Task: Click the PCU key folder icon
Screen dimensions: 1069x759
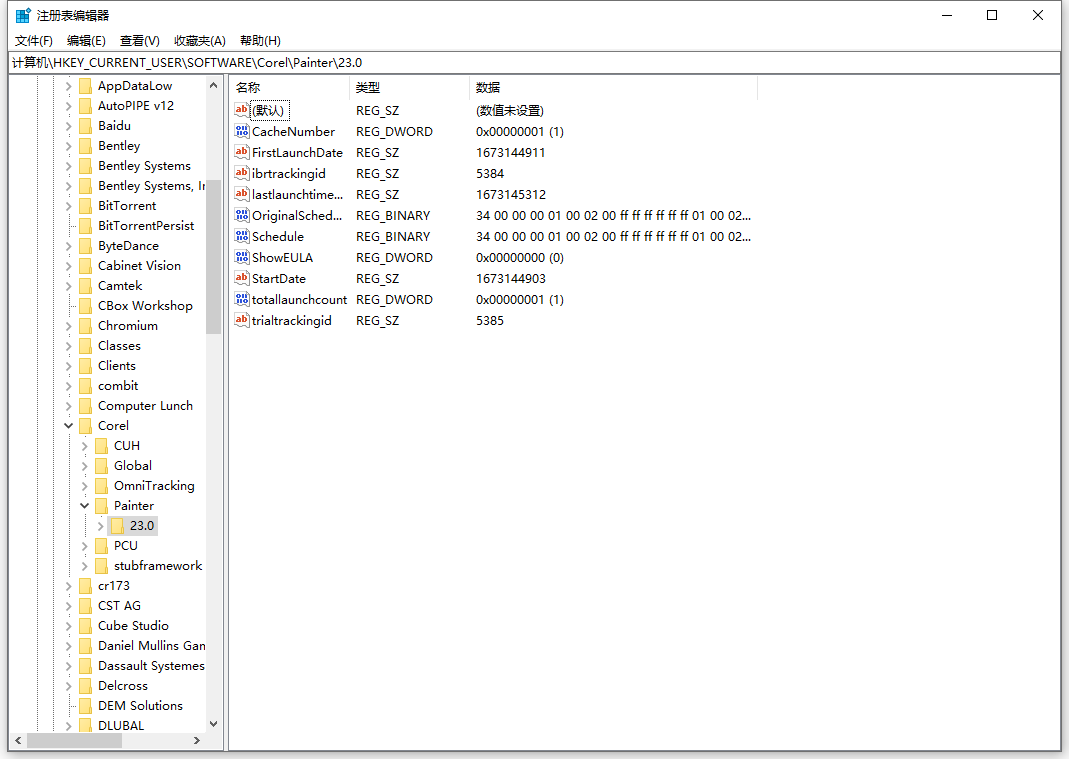Action: click(x=101, y=546)
